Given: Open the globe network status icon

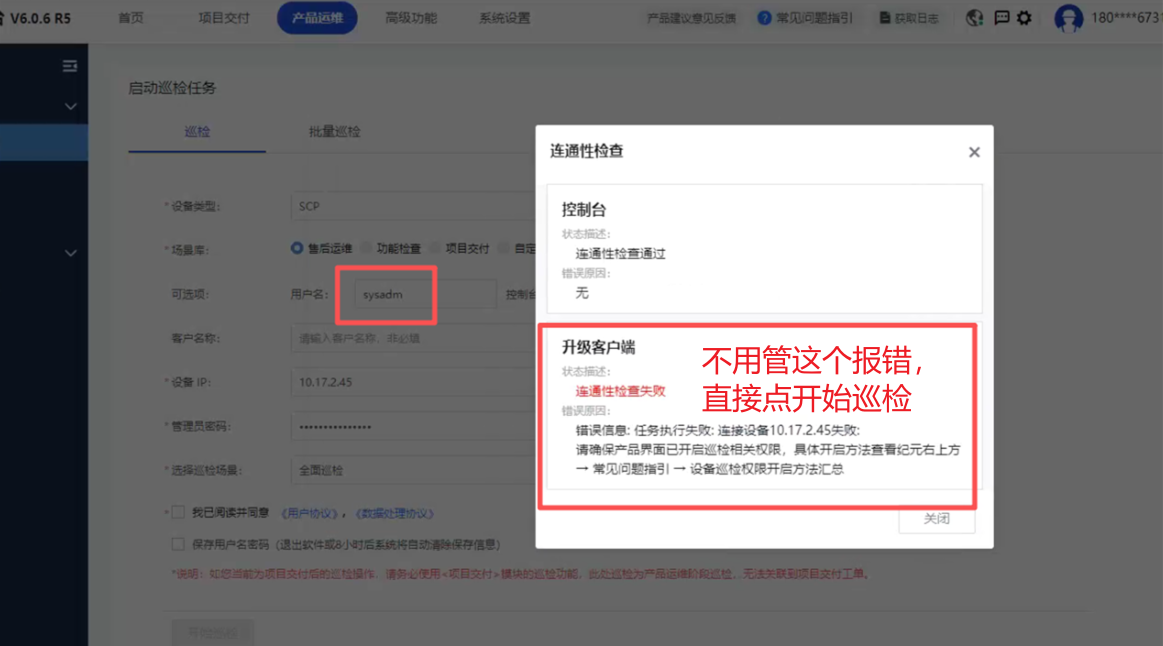Looking at the screenshot, I should tap(975, 18).
